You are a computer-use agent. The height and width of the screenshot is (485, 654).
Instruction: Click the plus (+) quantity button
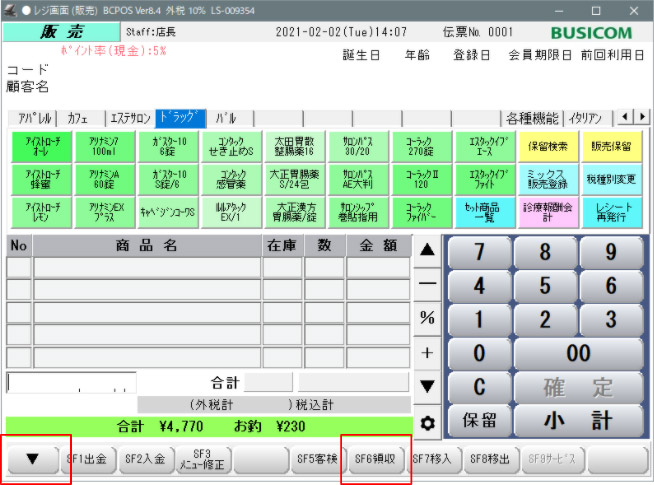click(x=427, y=353)
